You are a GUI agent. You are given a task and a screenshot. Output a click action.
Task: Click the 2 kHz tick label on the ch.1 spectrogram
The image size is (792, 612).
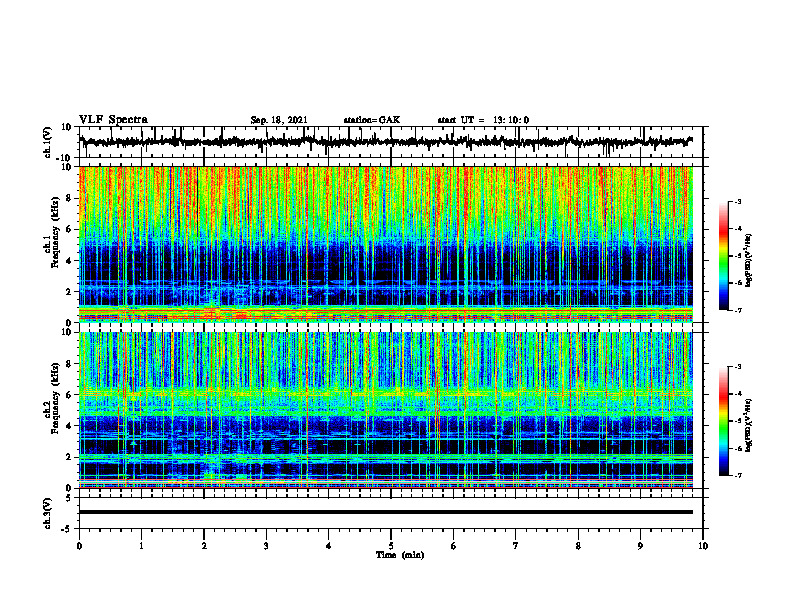coord(70,292)
